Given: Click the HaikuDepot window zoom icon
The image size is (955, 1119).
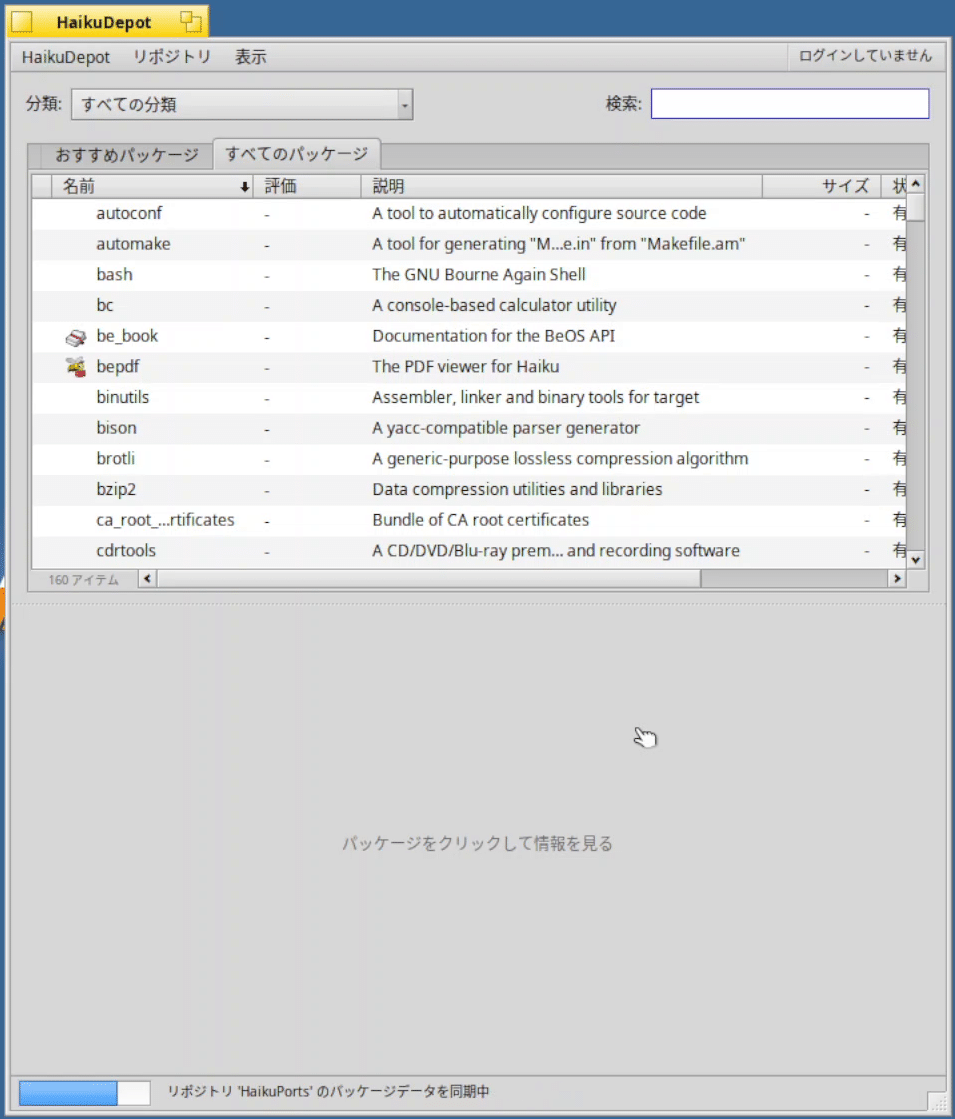Looking at the screenshot, I should (191, 22).
